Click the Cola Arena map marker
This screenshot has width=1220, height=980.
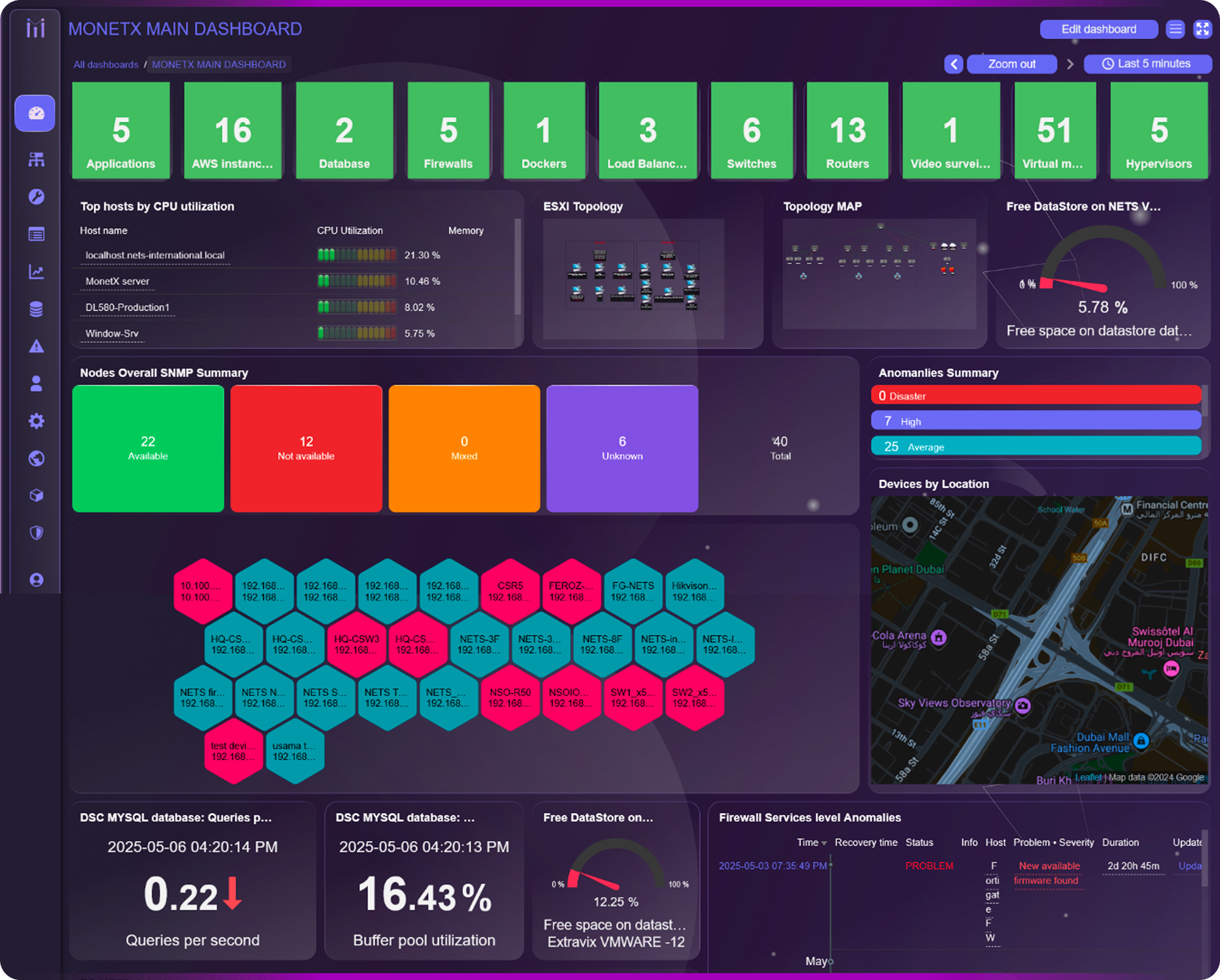939,637
